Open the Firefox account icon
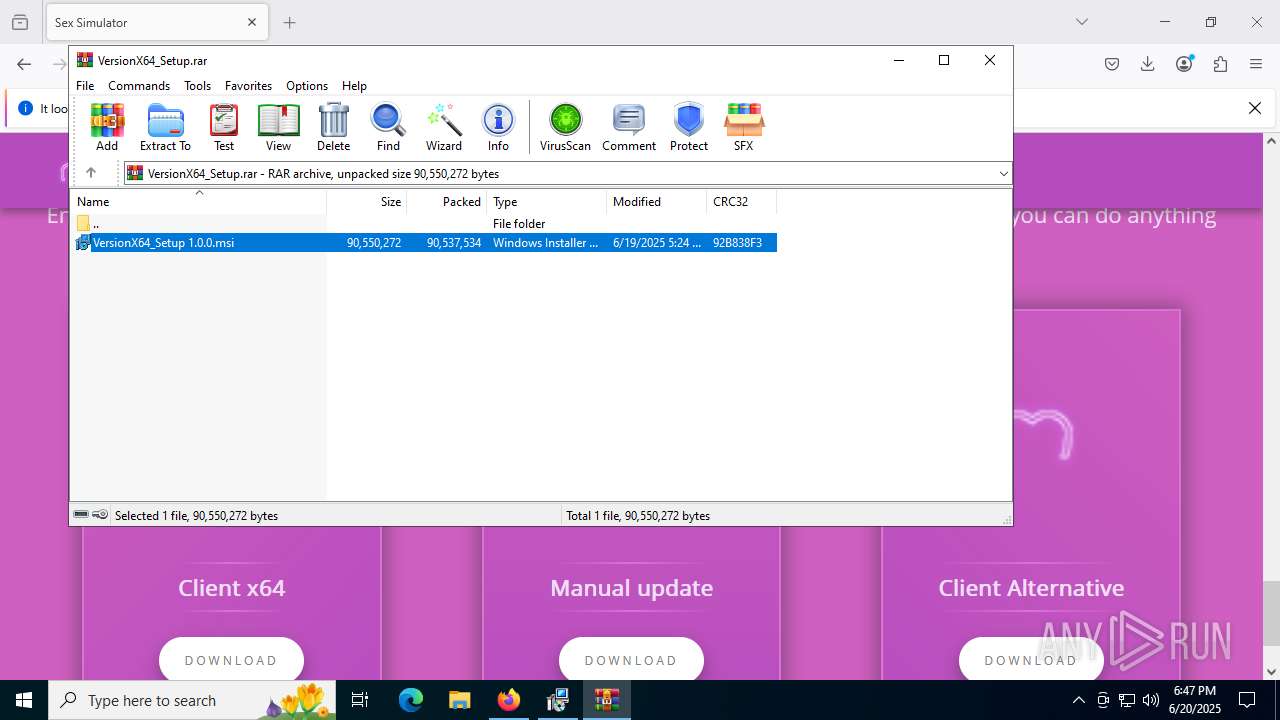Viewport: 1280px width, 720px height. (1185, 64)
